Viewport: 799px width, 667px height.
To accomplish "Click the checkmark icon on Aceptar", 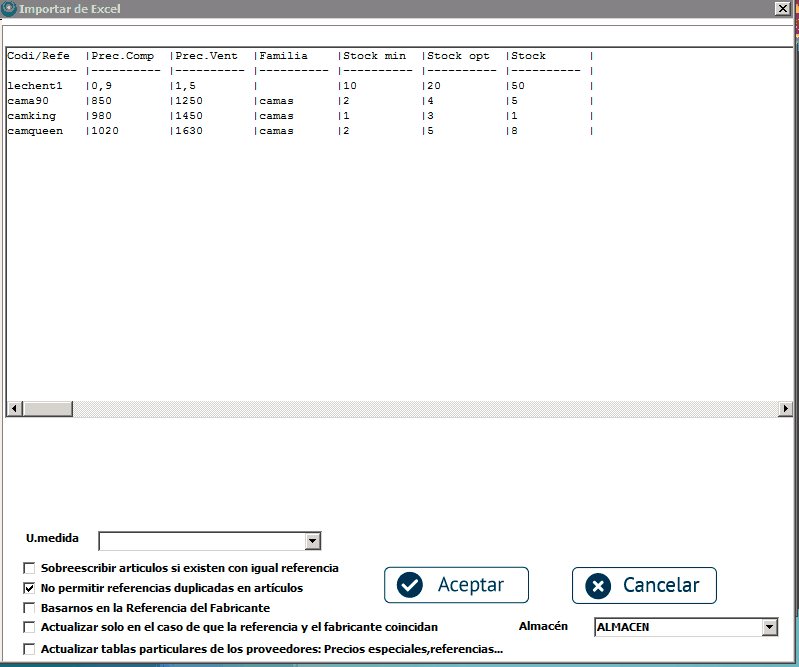I will 410,585.
